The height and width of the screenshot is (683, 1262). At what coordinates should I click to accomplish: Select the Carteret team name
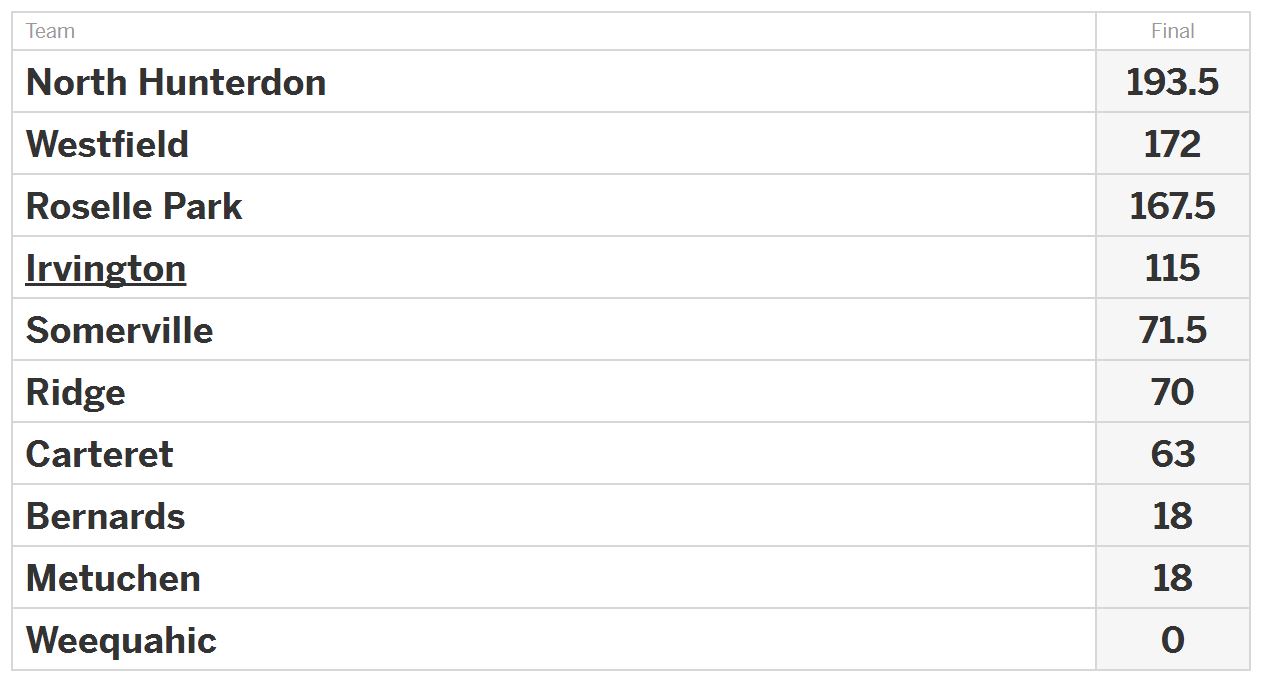pyautogui.click(x=99, y=454)
